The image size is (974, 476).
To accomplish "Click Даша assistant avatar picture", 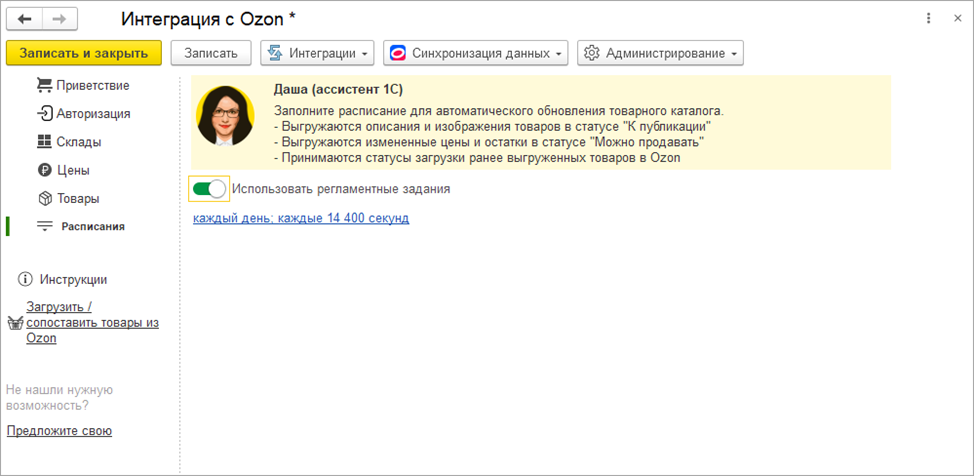I will [225, 116].
